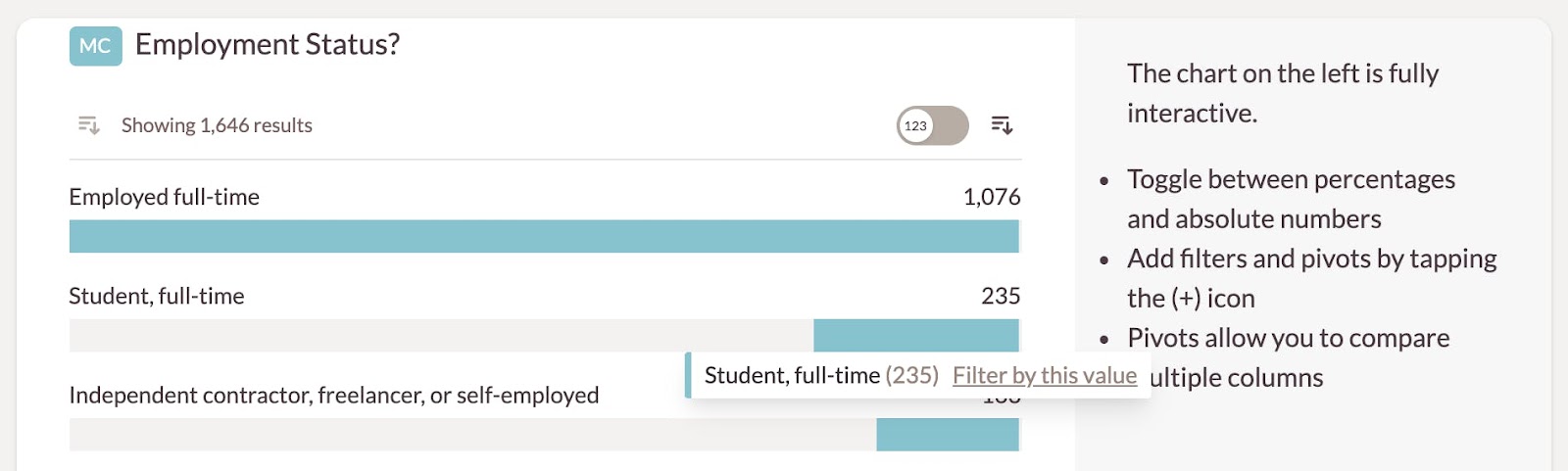The image size is (1568, 471).
Task: Select the Employed full-time teal bar
Action: pos(544,237)
